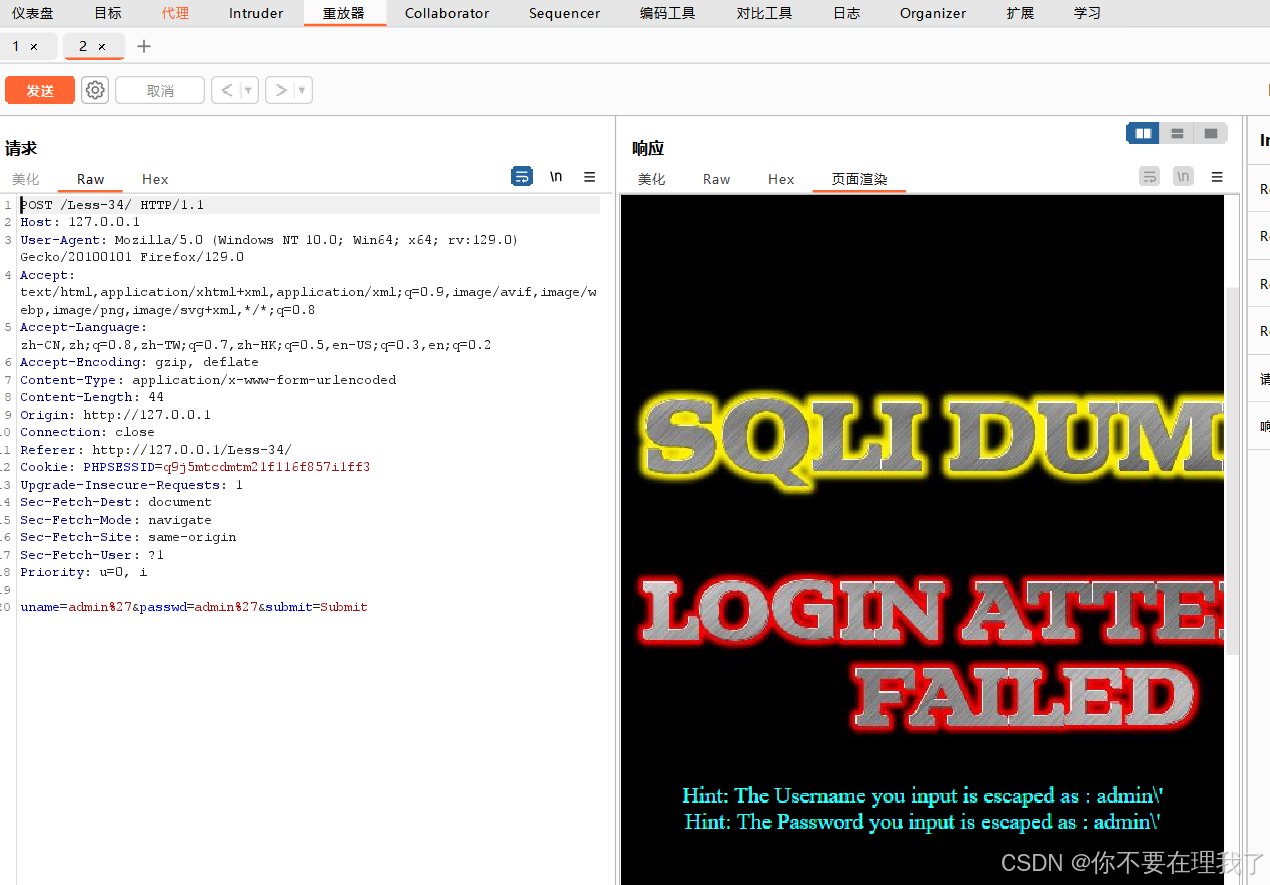1270x885 pixels.
Task: Switch request view to Hex
Action: click(x=155, y=179)
